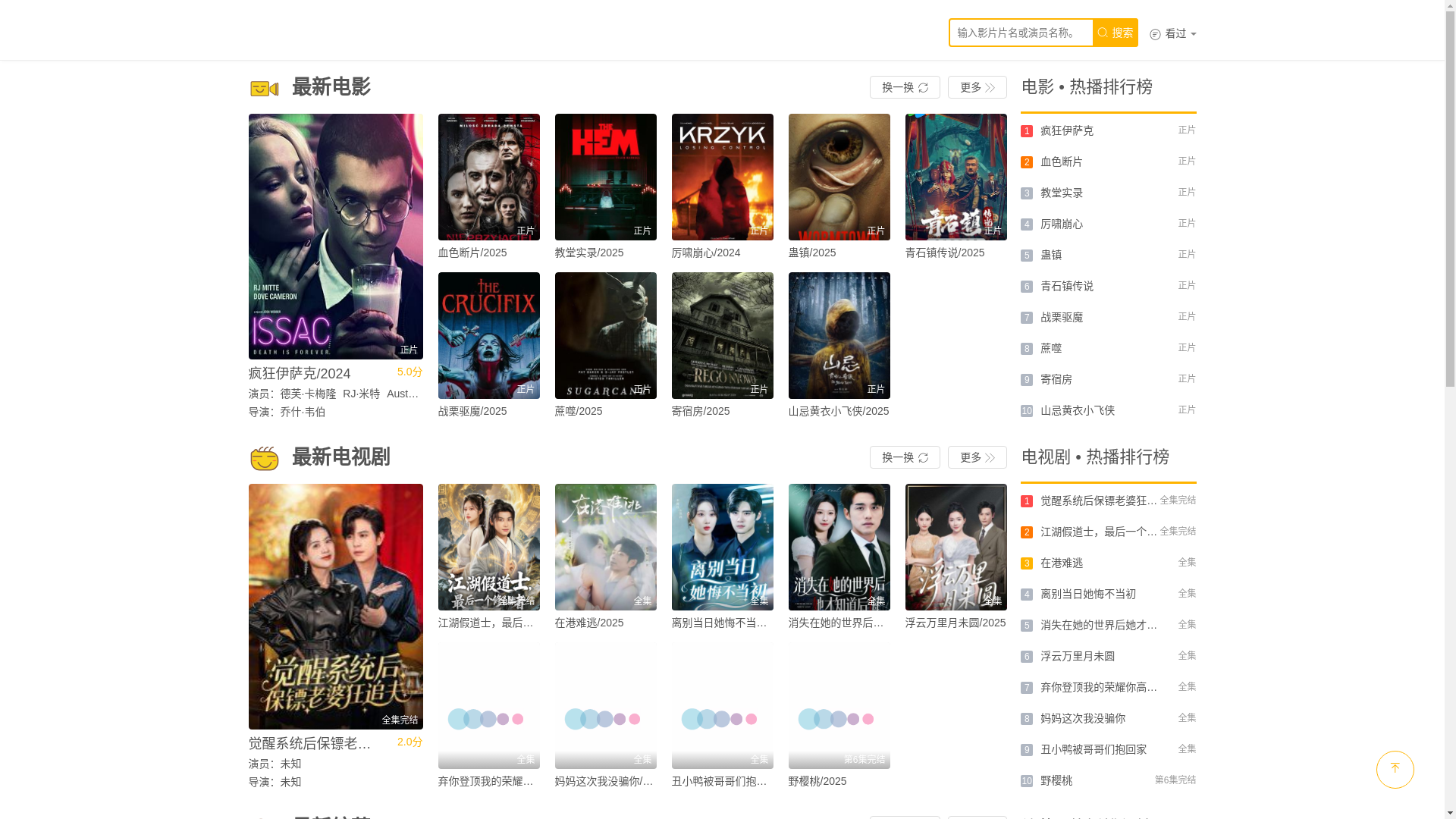Open 江湖假道士 series poster
The height and width of the screenshot is (819, 1456).
coord(489,547)
